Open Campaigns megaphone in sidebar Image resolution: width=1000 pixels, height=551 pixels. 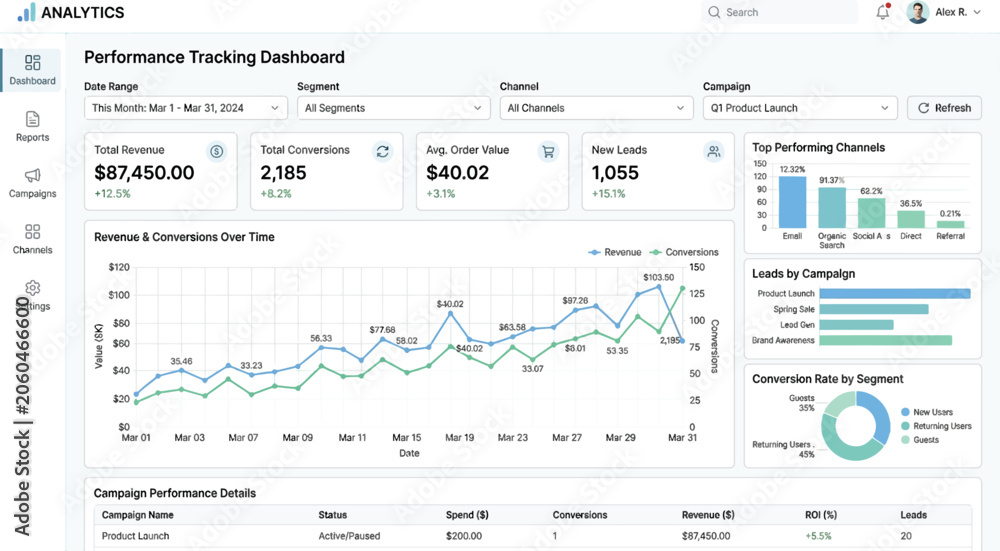click(x=33, y=183)
